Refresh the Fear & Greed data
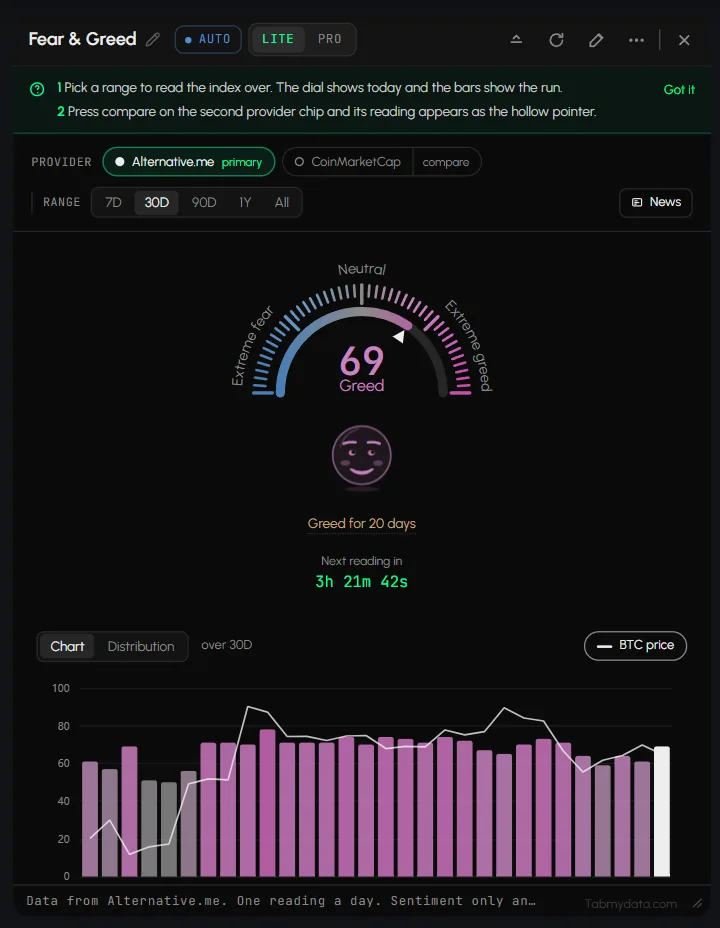Image resolution: width=720 pixels, height=928 pixels. 556,40
